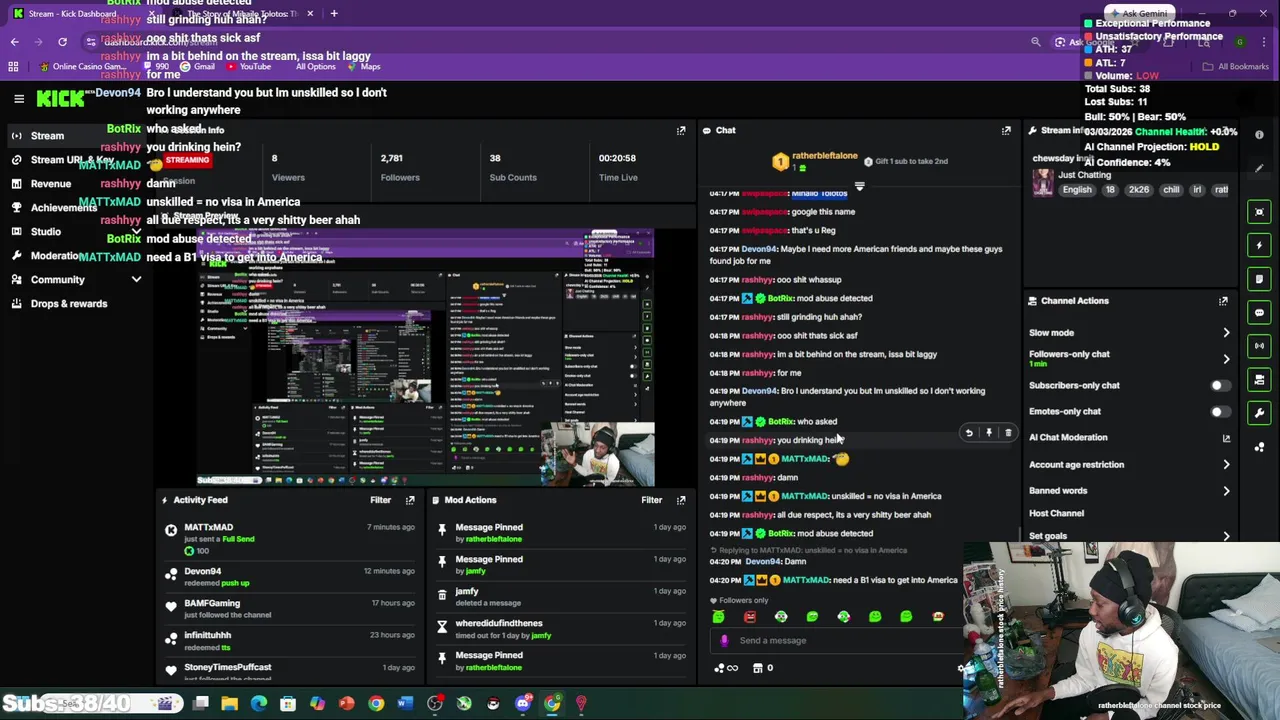This screenshot has height=720, width=1280.
Task: Click BAMFGaming in the Activity Feed
Action: pos(212,604)
